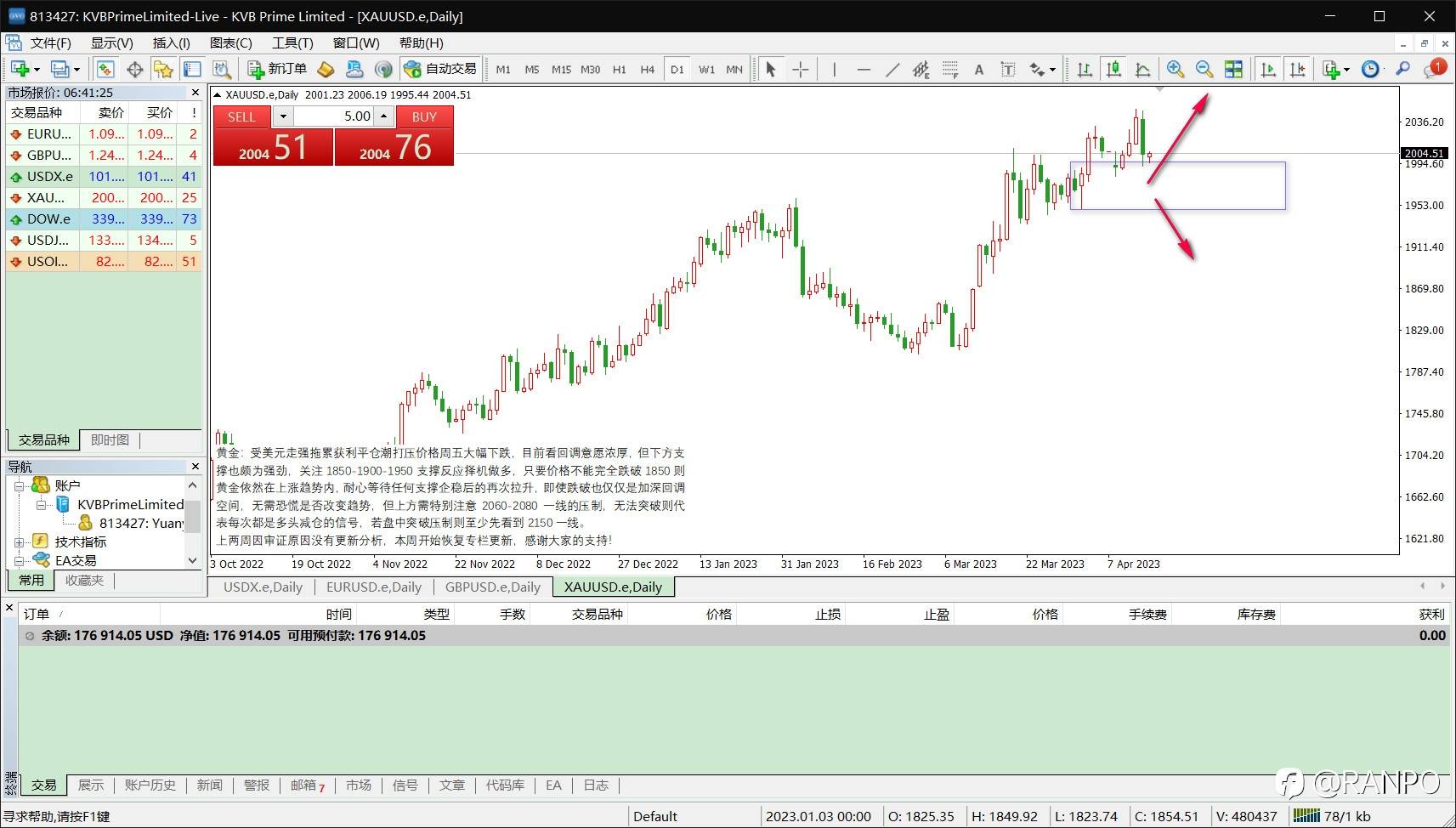This screenshot has height=828, width=1456.
Task: Zoom in on the chart
Action: 1176,69
